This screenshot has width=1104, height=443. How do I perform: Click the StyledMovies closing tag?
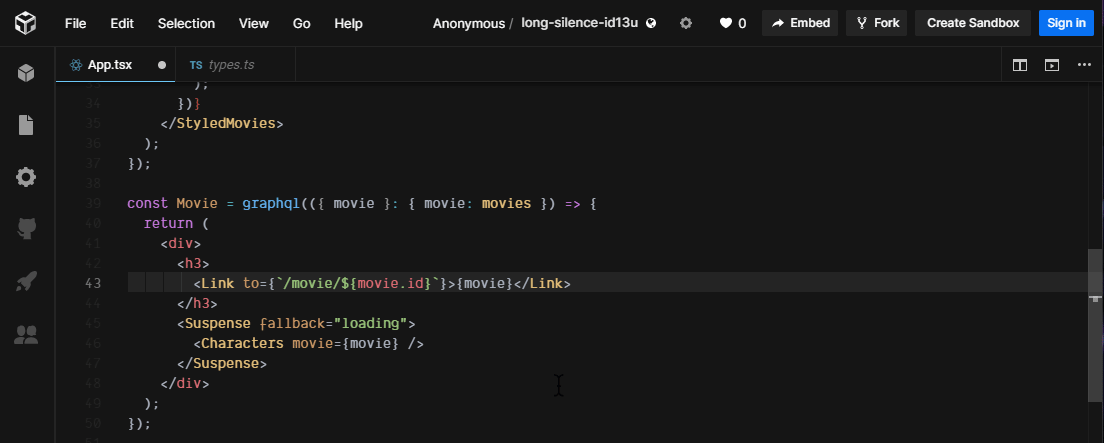pyautogui.click(x=222, y=123)
